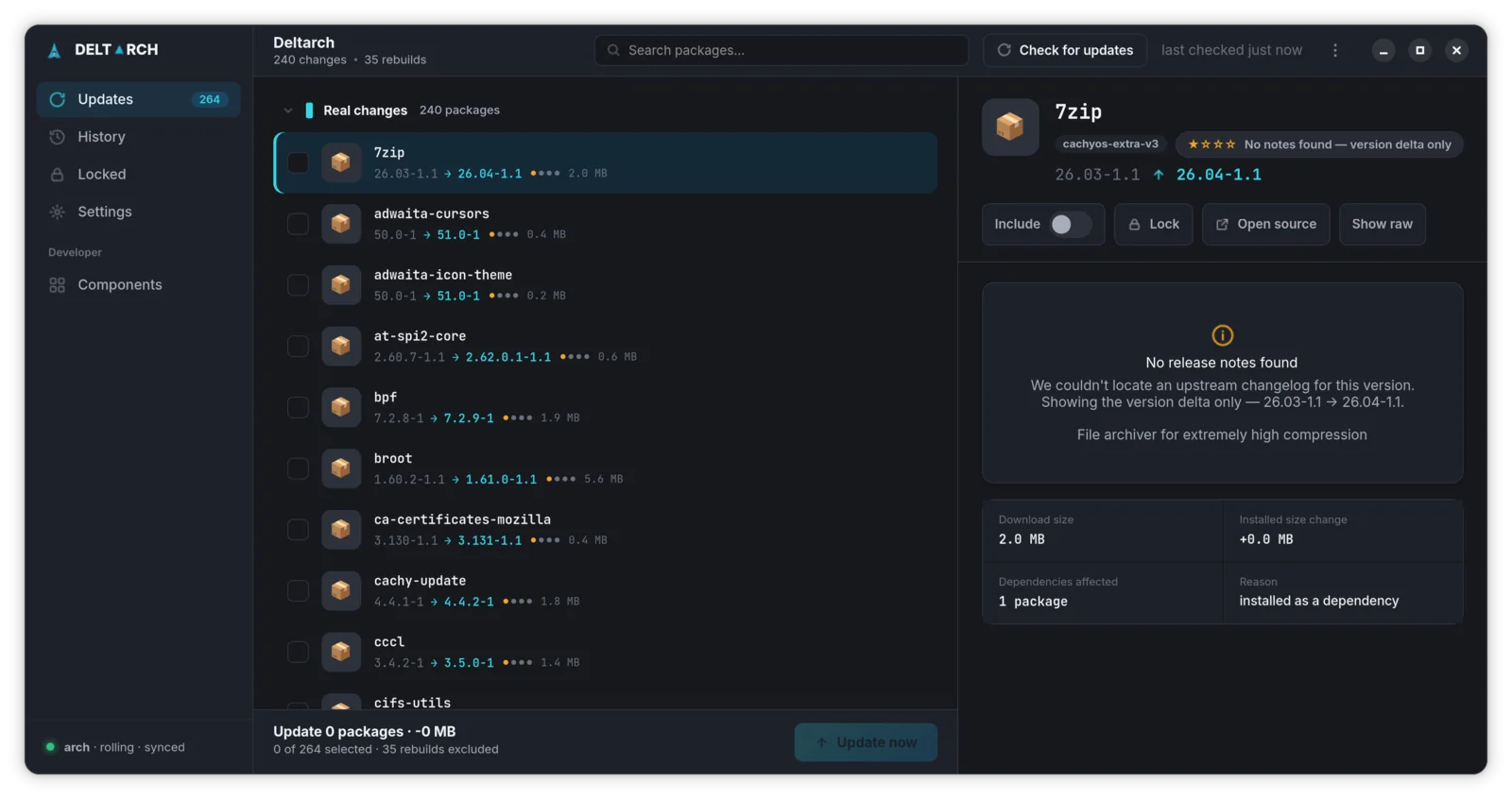Click the bpf package name
The image size is (1512, 799).
[x=386, y=398]
